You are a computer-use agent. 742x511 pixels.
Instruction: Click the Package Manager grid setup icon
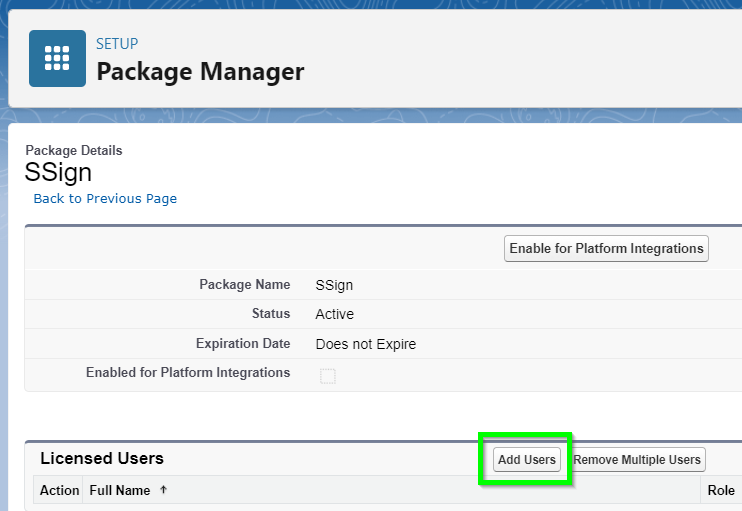coord(57,58)
